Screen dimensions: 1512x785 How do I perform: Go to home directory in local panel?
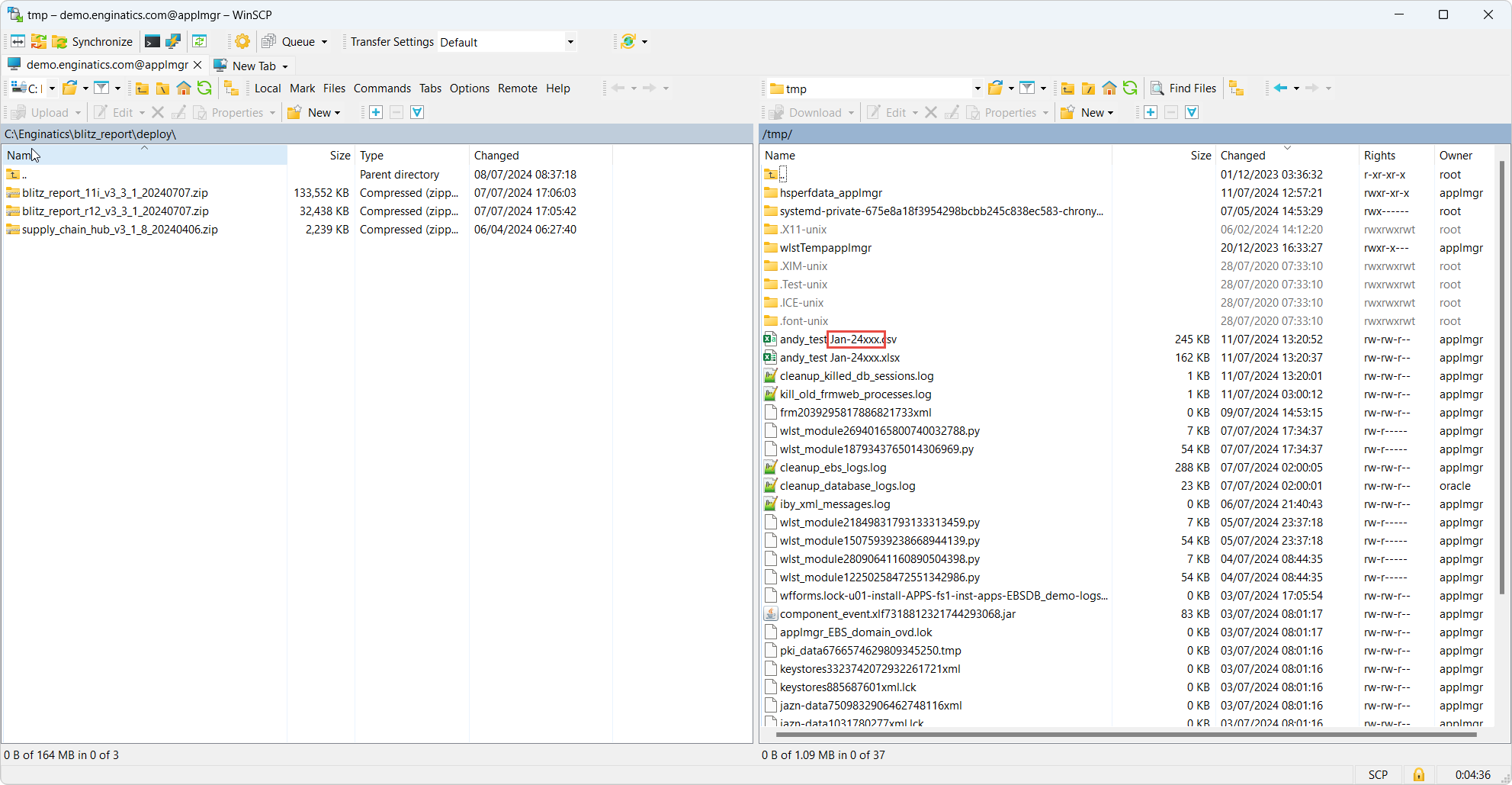pos(184,88)
